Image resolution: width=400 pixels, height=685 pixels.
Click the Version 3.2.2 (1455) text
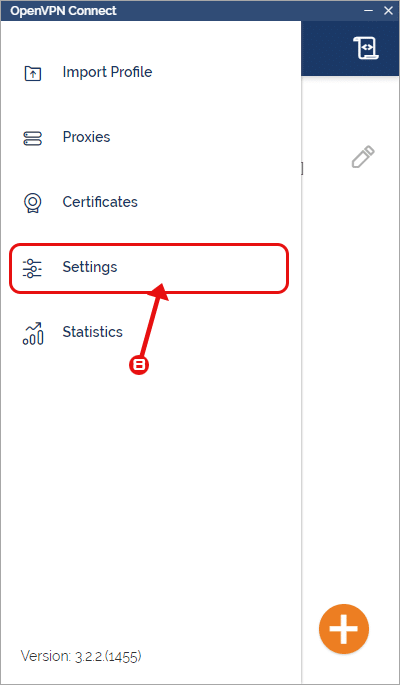point(81,656)
